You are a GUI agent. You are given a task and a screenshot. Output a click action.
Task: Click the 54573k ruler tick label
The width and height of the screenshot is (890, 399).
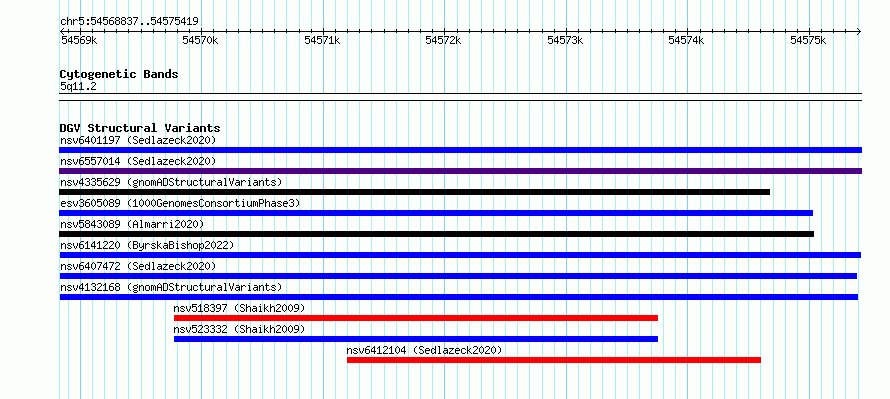(x=565, y=40)
